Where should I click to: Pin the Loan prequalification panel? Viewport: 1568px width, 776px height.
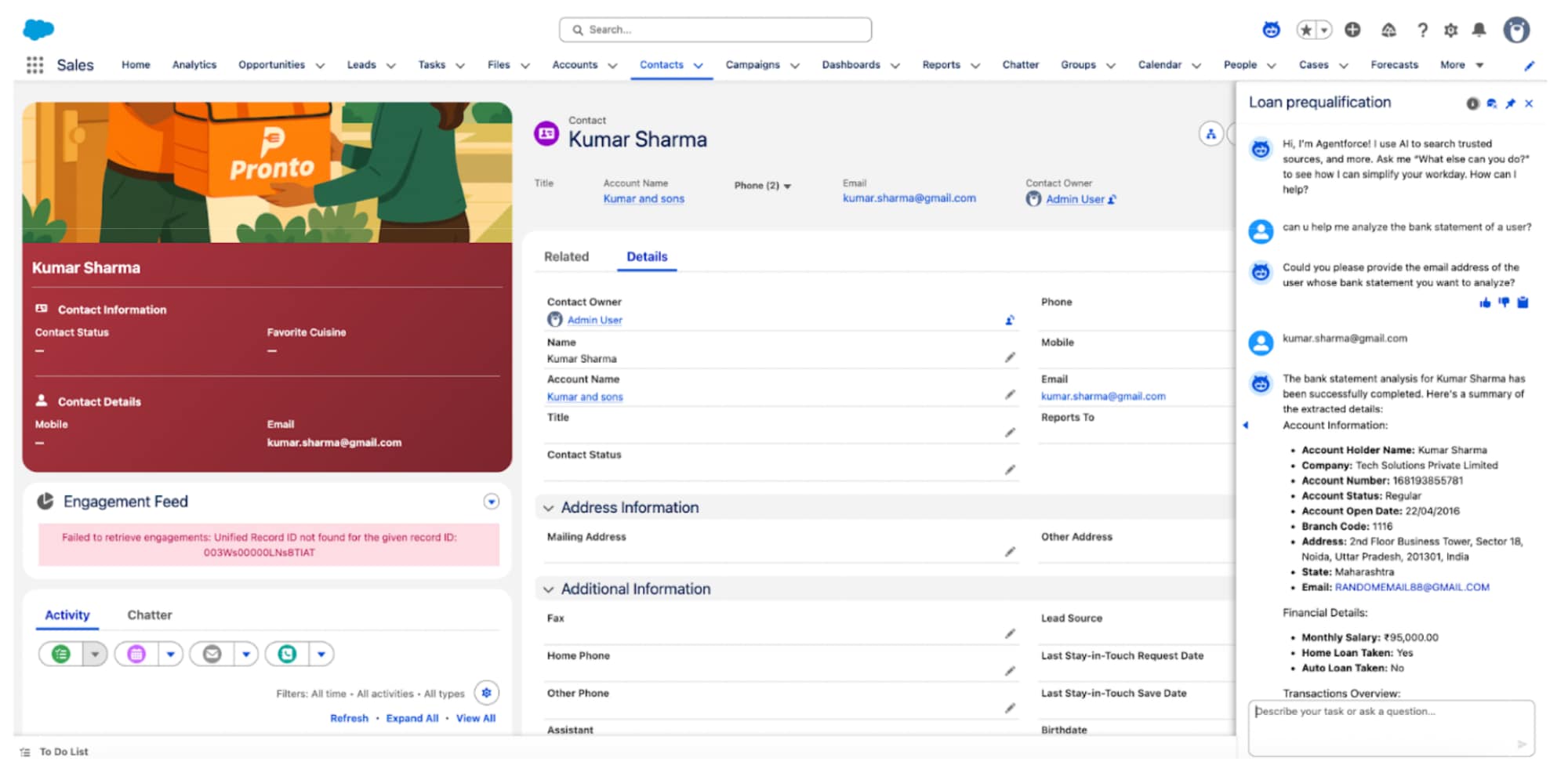click(x=1510, y=103)
